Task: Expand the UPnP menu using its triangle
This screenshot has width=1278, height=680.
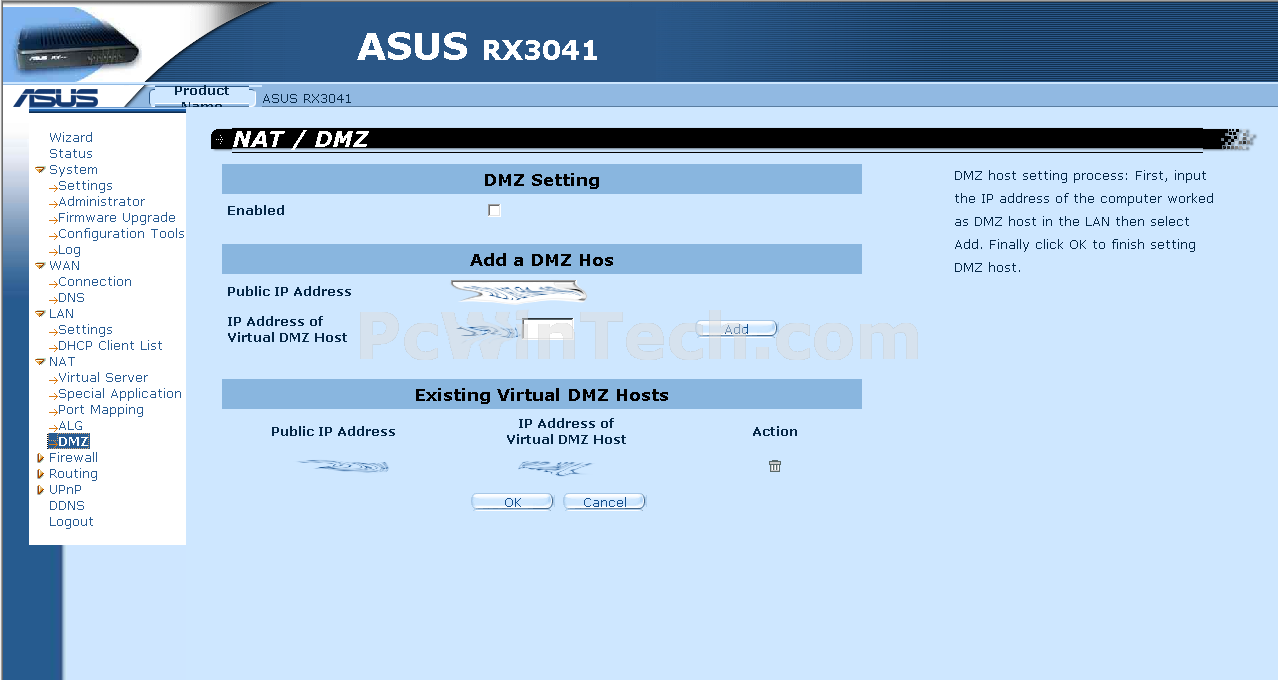Action: pyautogui.click(x=40, y=490)
